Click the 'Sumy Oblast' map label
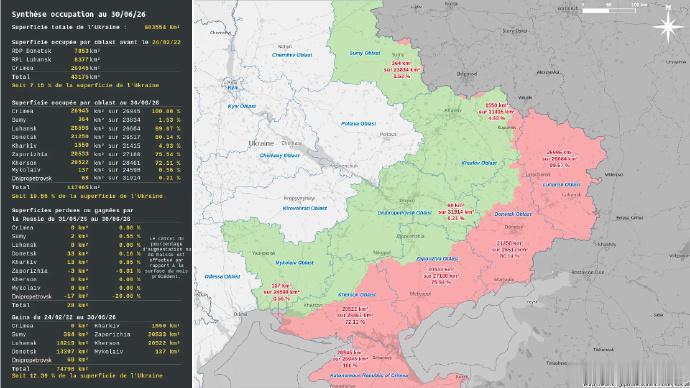Image resolution: width=690 pixels, height=388 pixels. pyautogui.click(x=365, y=53)
